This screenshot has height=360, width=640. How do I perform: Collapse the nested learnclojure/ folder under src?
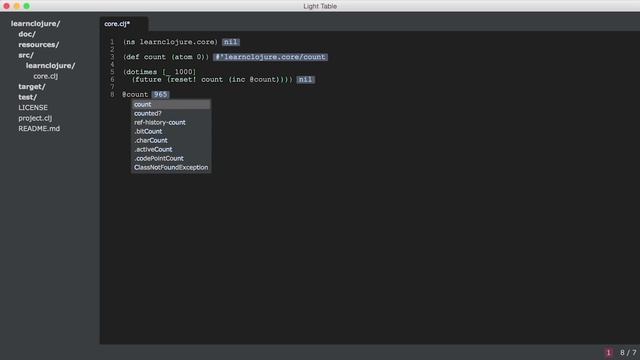pyautogui.click(x=51, y=66)
